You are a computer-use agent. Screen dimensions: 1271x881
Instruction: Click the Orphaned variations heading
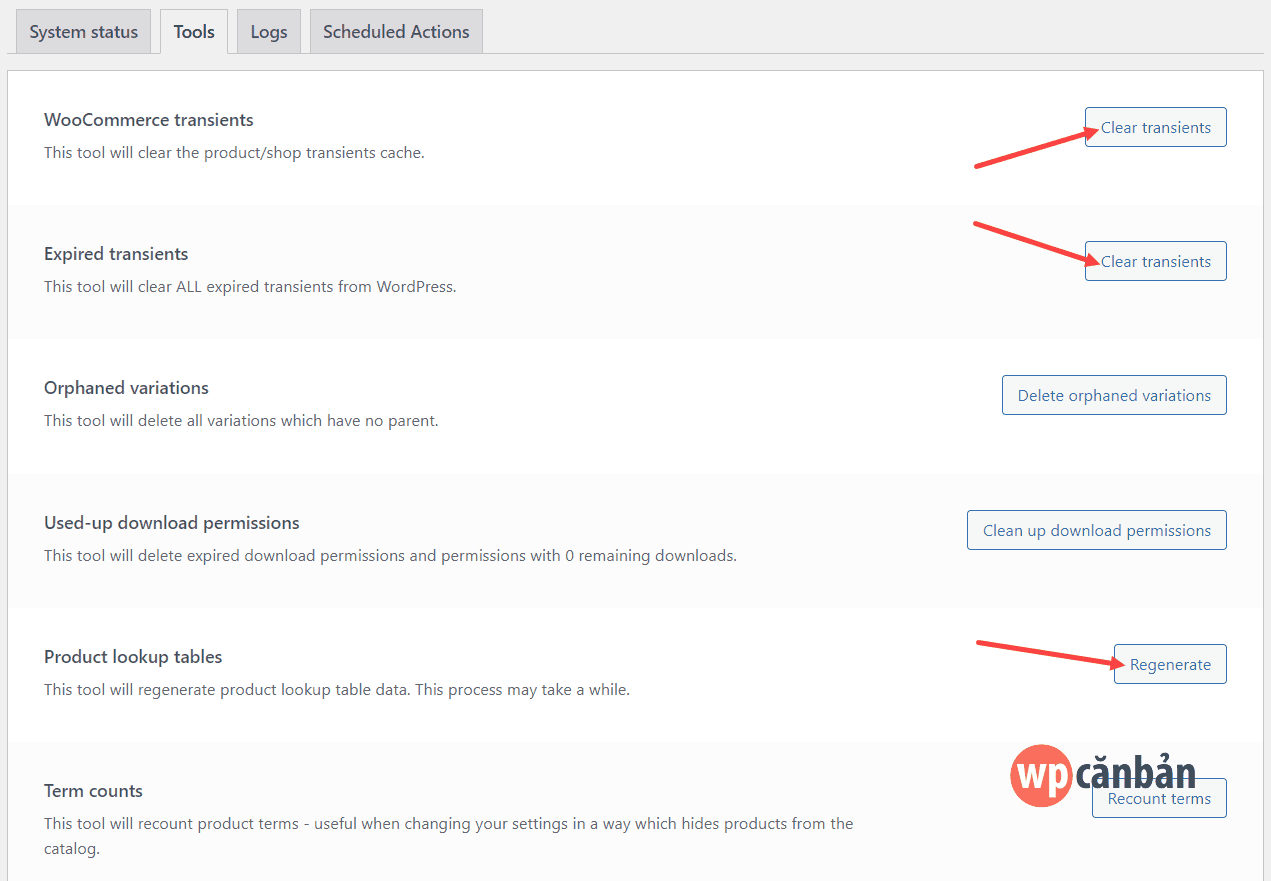[x=126, y=387]
